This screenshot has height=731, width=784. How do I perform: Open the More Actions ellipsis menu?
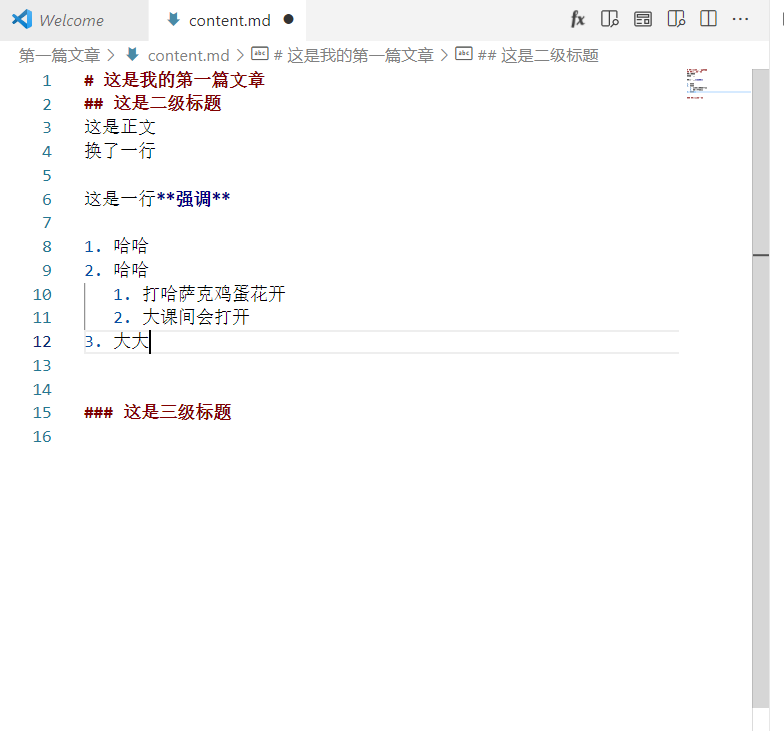pyautogui.click(x=740, y=19)
